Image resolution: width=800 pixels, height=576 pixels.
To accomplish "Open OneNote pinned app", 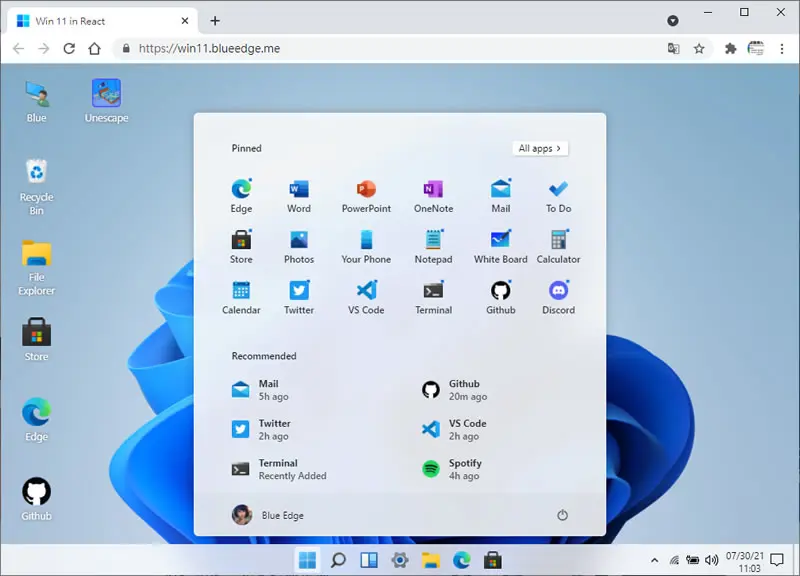I will (433, 195).
